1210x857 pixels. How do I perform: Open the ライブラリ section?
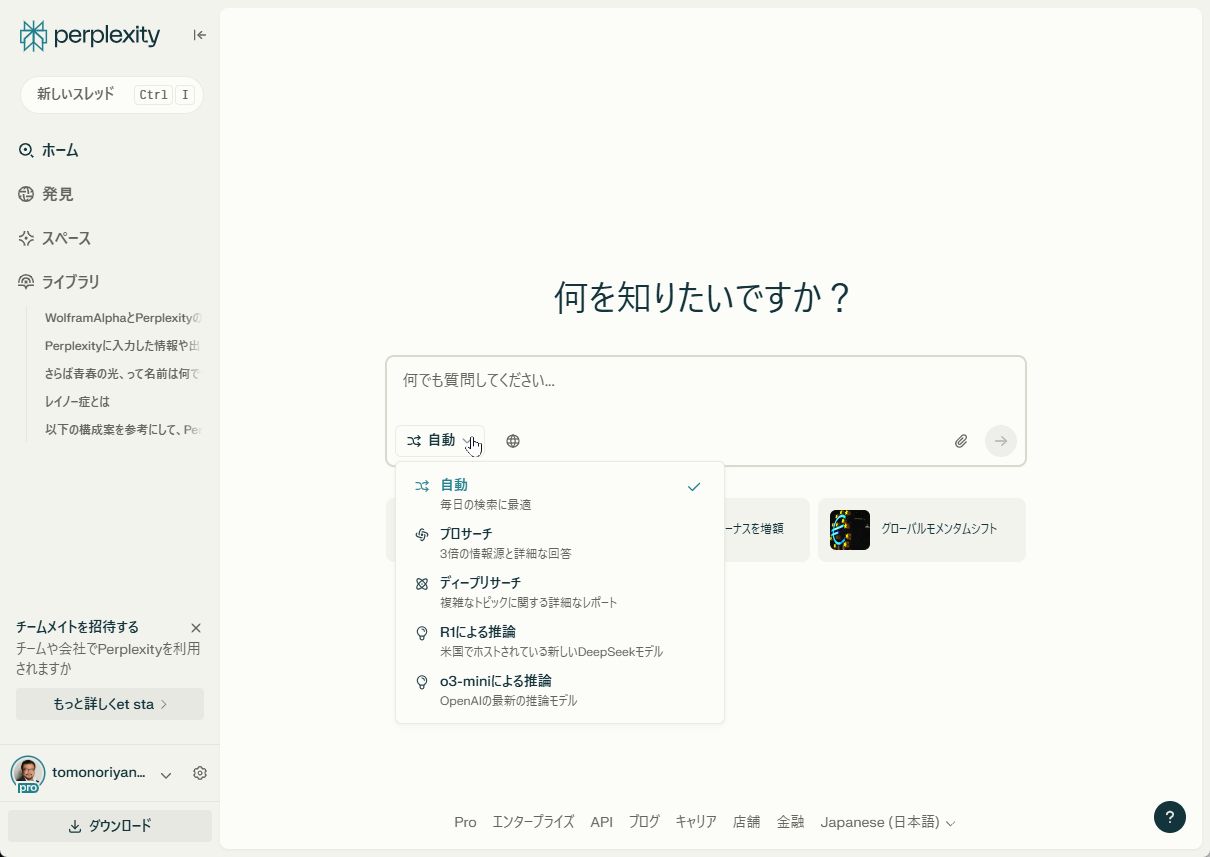pos(70,281)
